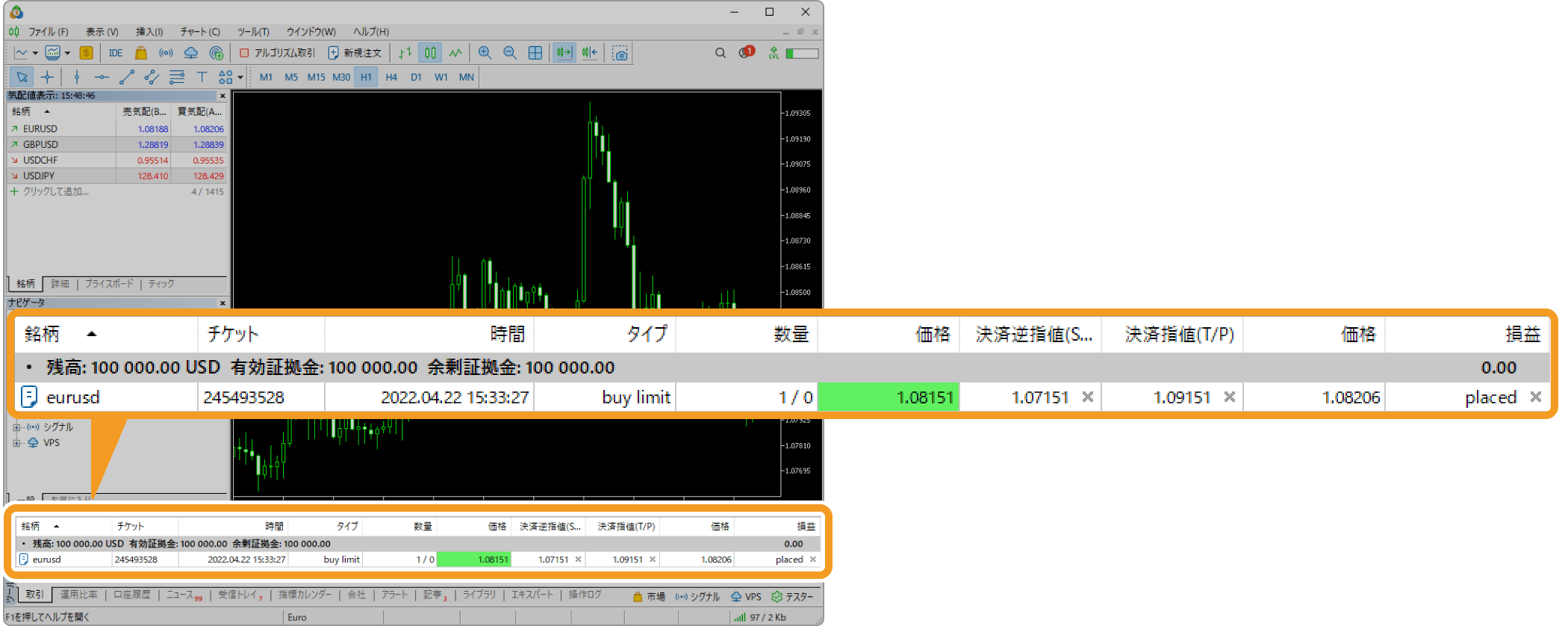
Task: Click the gold dollar-sign toolbar icon
Action: pos(87,53)
